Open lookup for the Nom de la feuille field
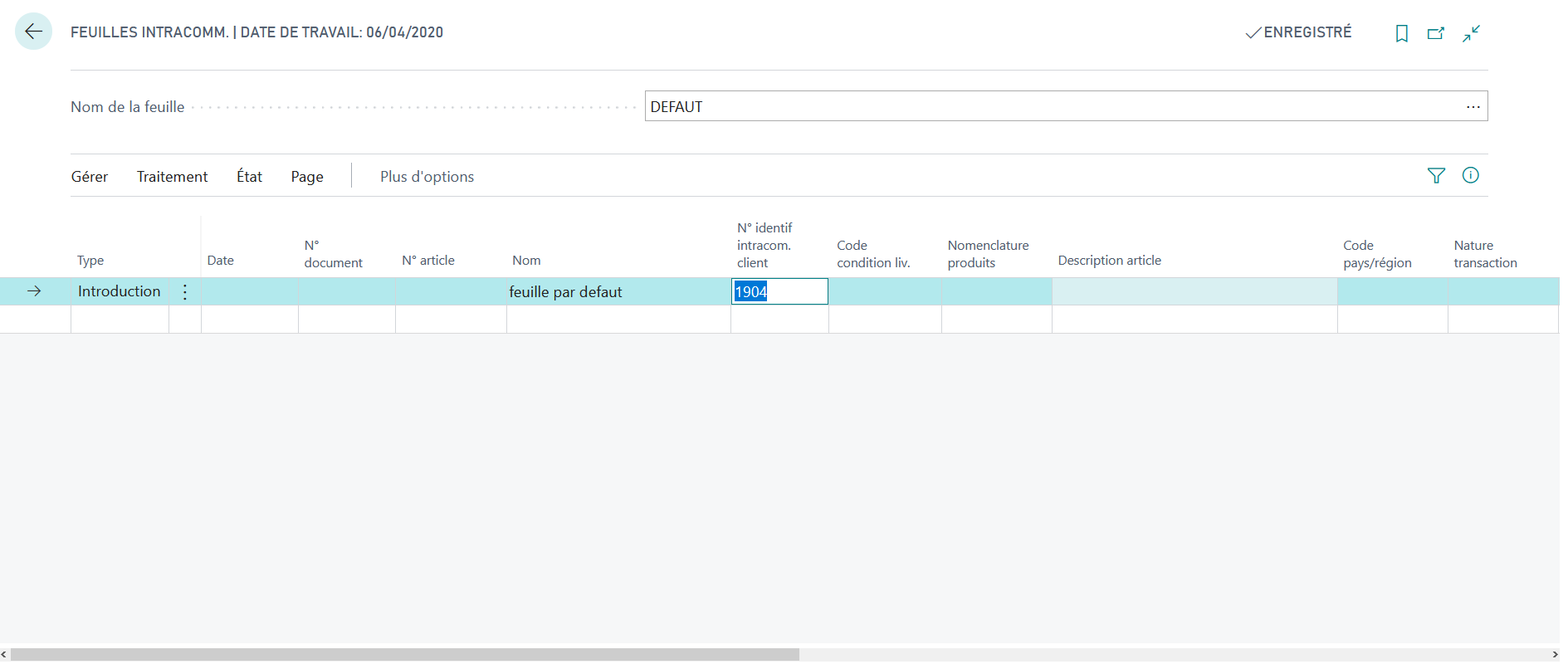Screen dimensions: 1568x664 click(1473, 107)
